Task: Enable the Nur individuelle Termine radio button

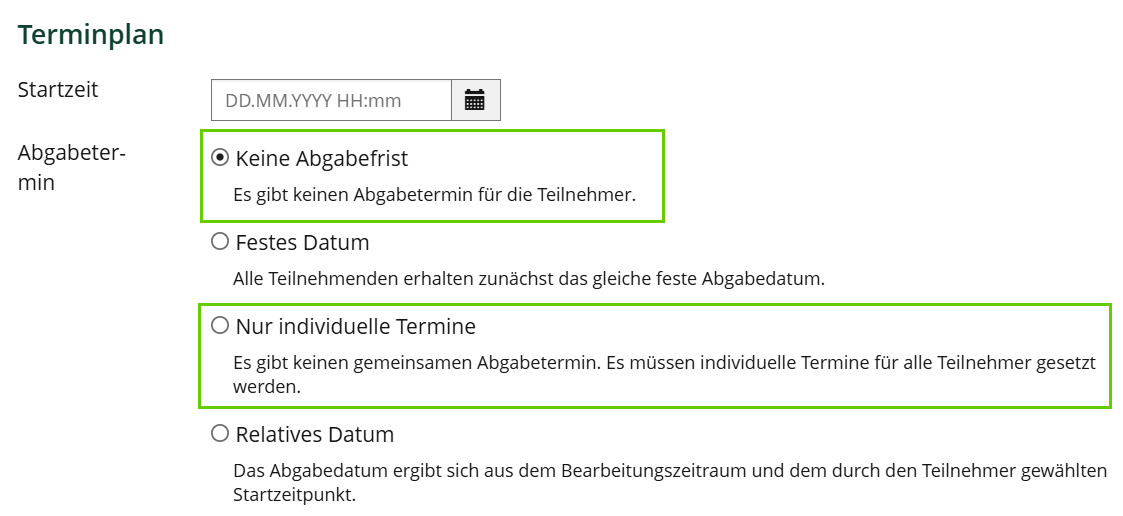Action: (220, 326)
